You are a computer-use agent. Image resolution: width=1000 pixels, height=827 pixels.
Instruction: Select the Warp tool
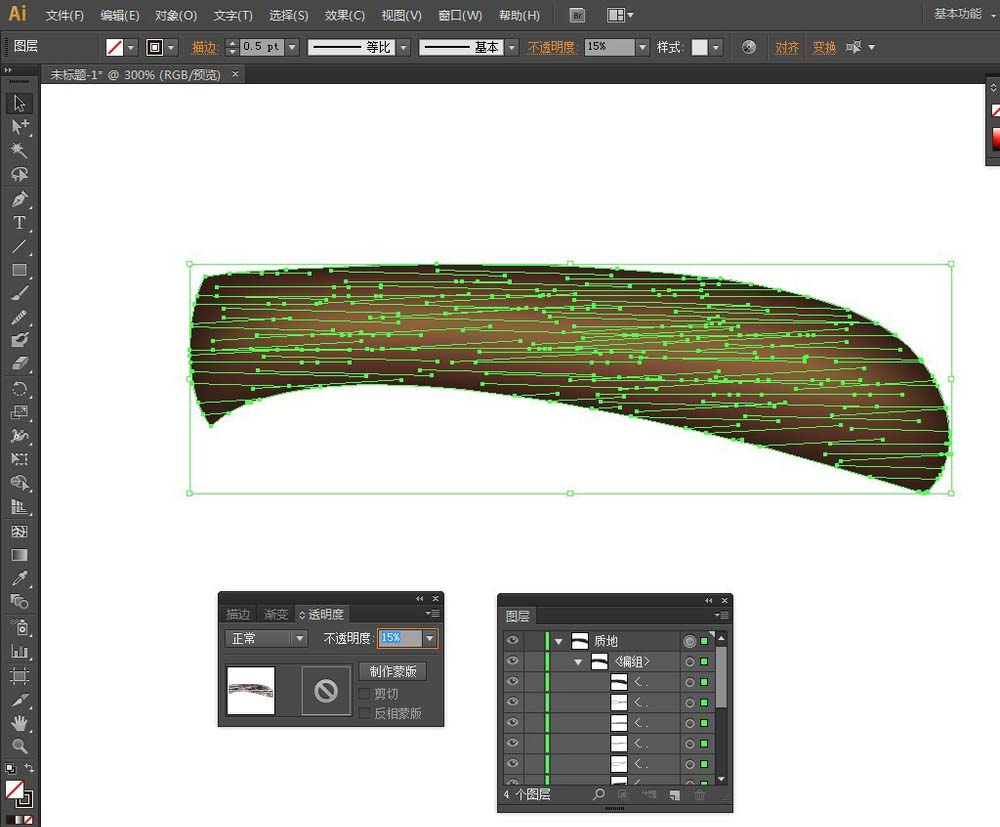click(x=19, y=435)
